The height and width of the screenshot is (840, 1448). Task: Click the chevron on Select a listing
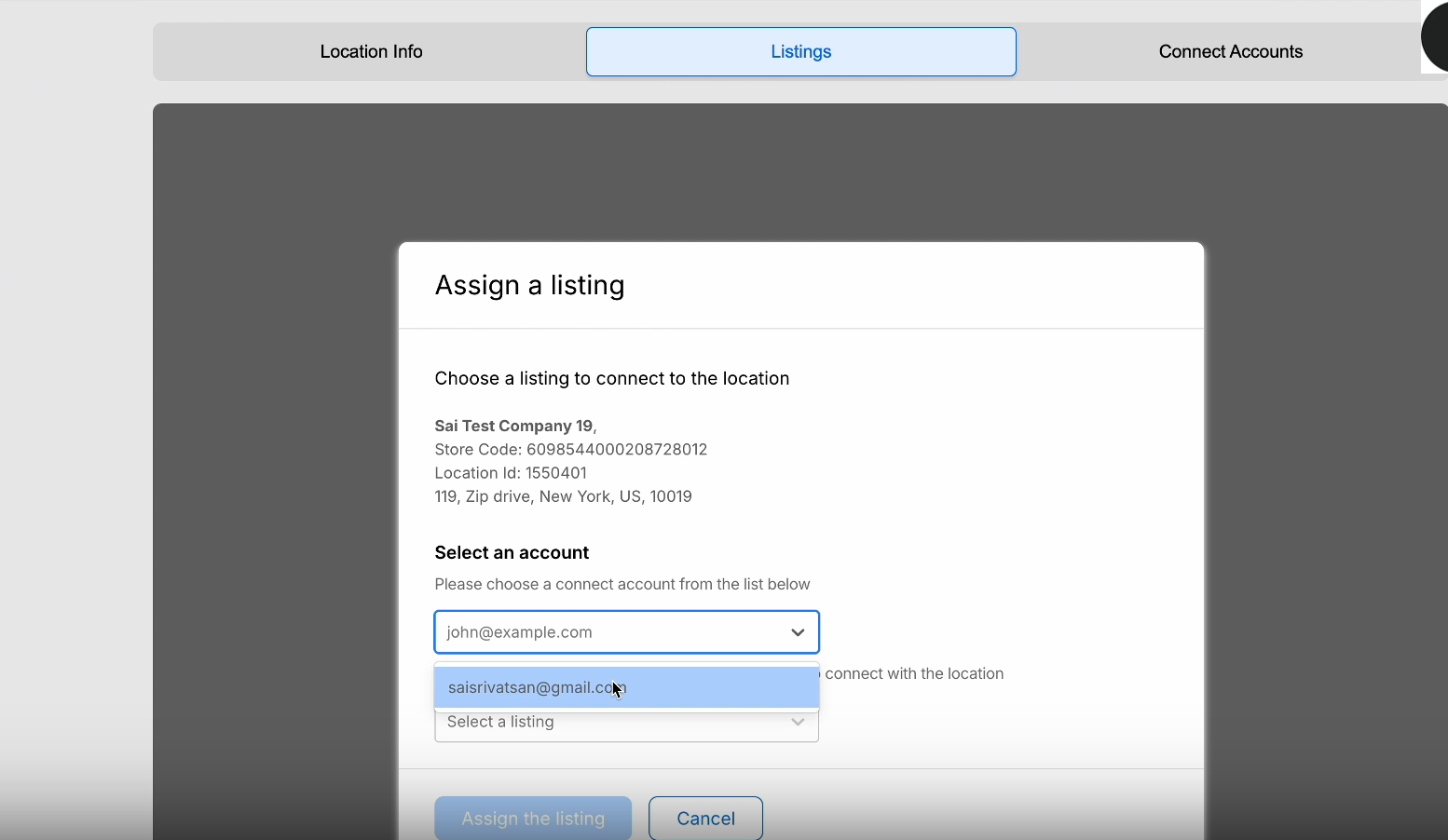point(798,723)
